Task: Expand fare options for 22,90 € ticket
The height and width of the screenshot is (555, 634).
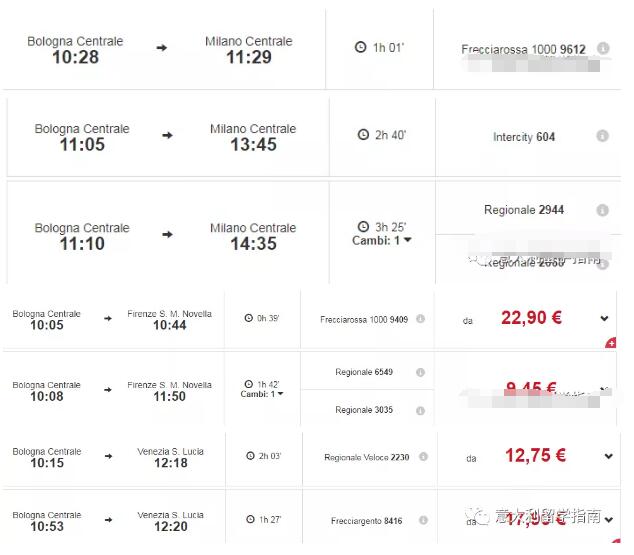Action: (x=604, y=319)
